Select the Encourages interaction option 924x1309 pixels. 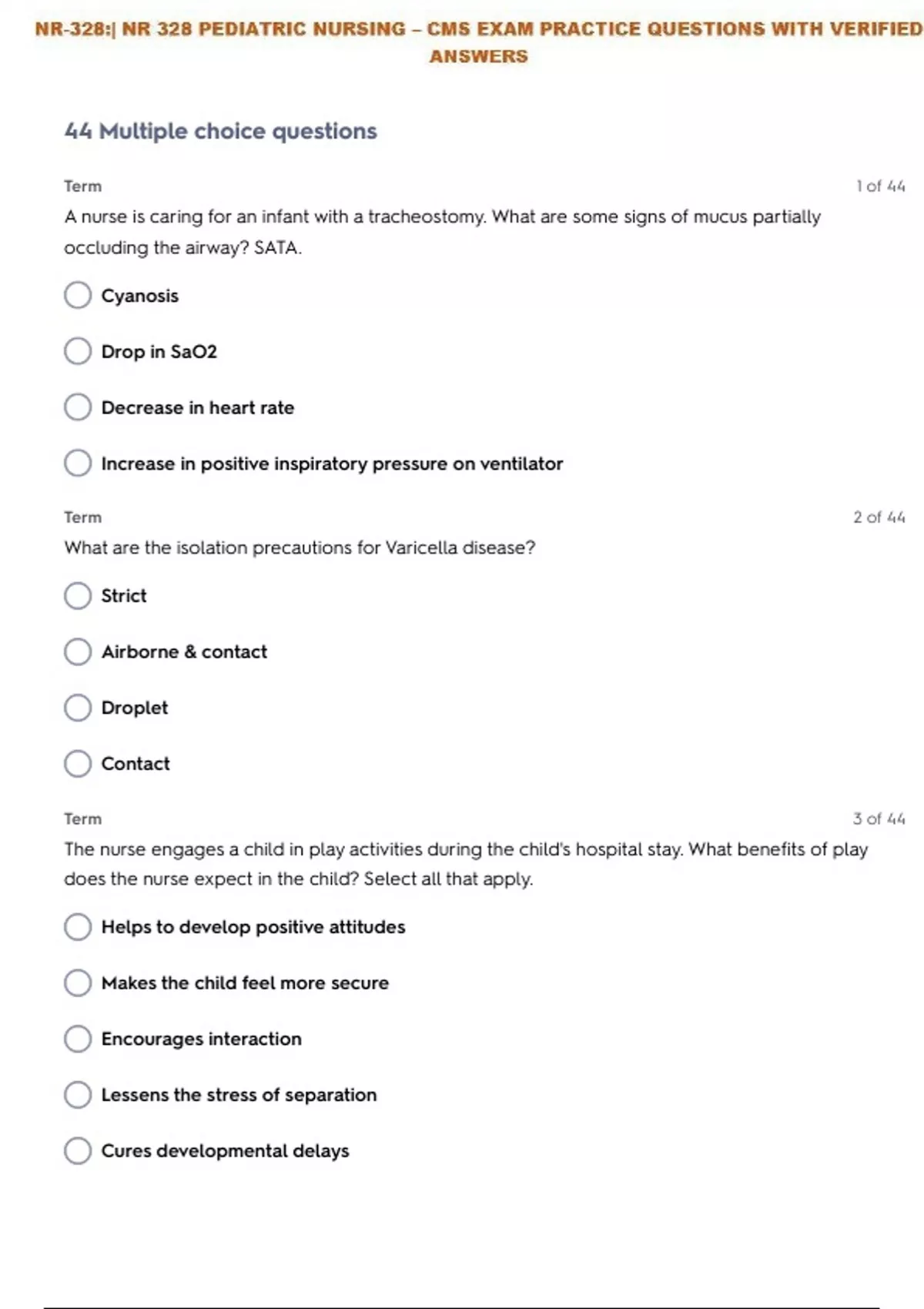click(78, 1039)
